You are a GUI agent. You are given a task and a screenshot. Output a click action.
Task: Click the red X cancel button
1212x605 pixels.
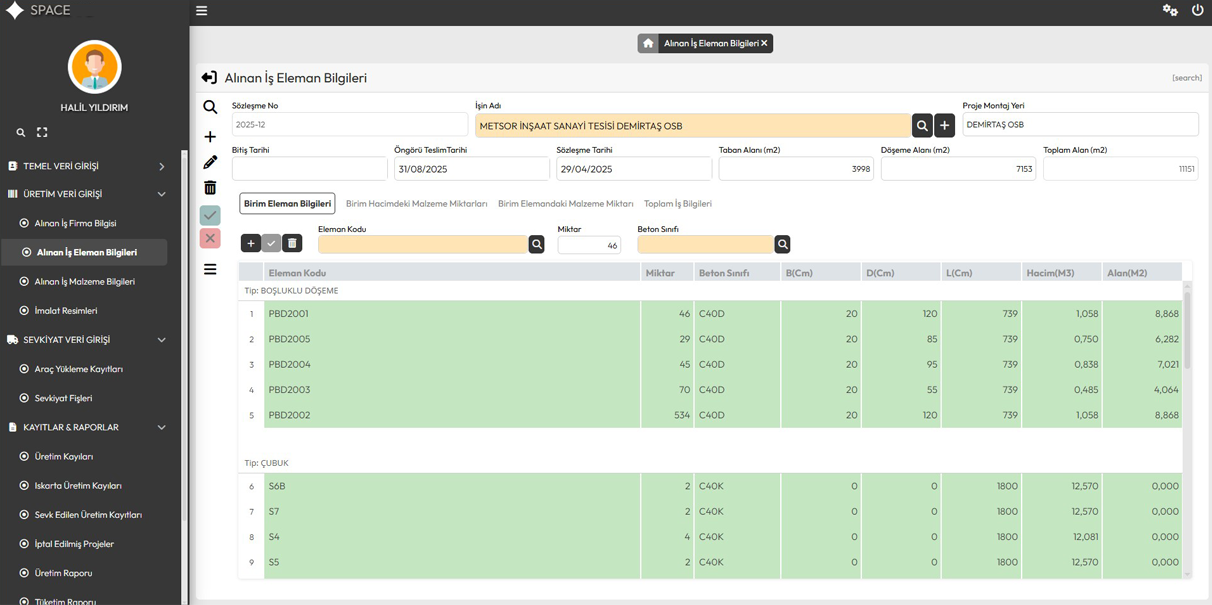[x=210, y=238]
